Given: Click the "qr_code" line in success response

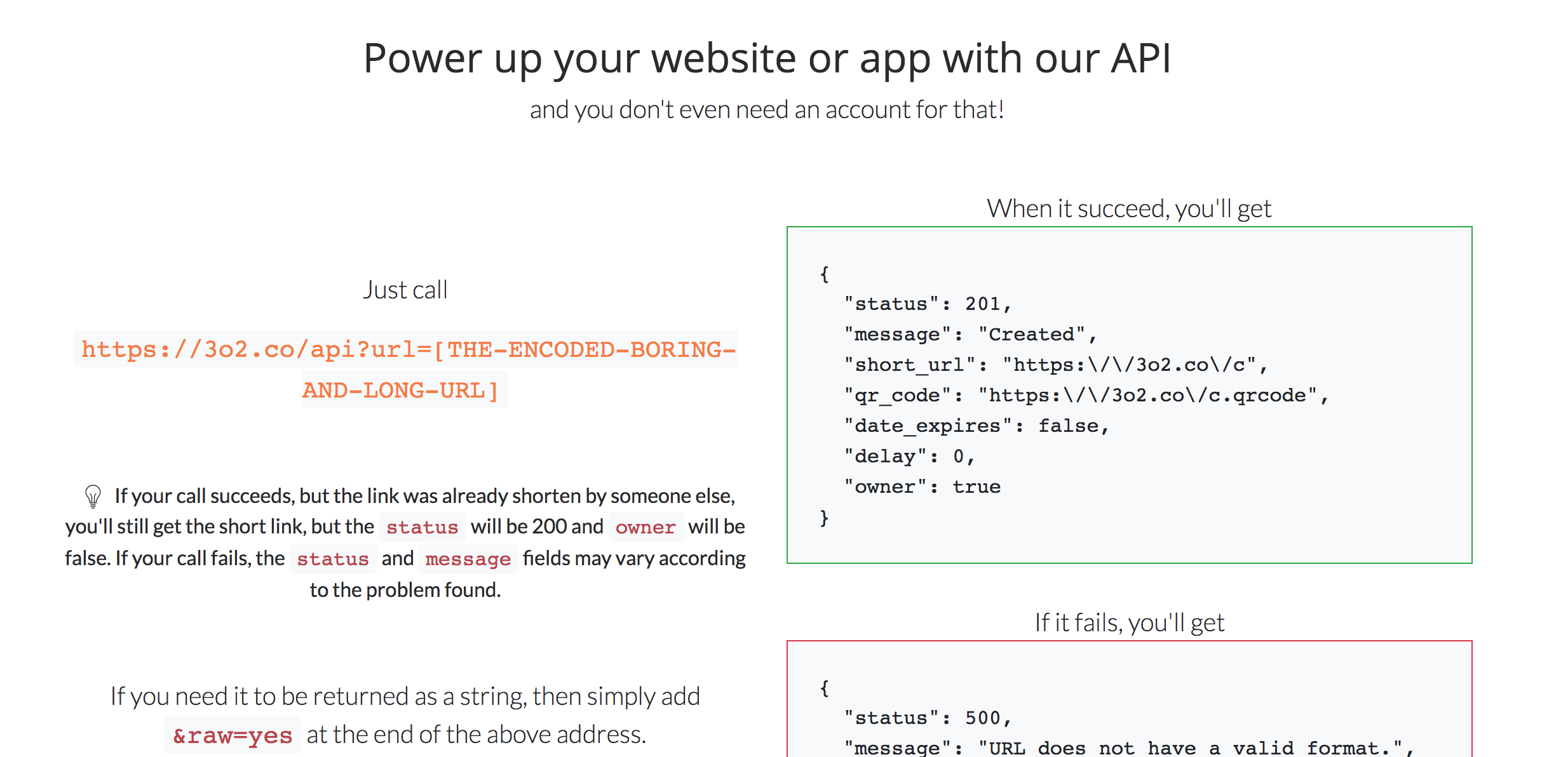Looking at the screenshot, I should (x=1086, y=395).
